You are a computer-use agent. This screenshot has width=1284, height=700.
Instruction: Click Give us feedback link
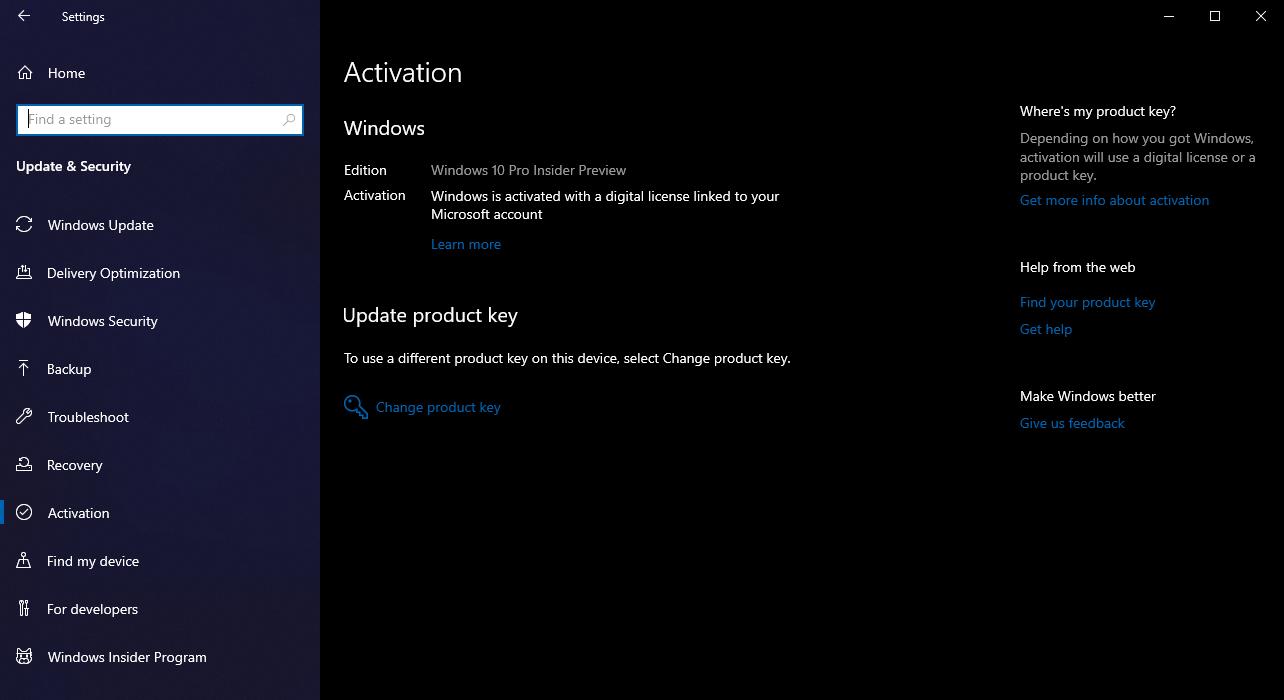click(x=1072, y=423)
